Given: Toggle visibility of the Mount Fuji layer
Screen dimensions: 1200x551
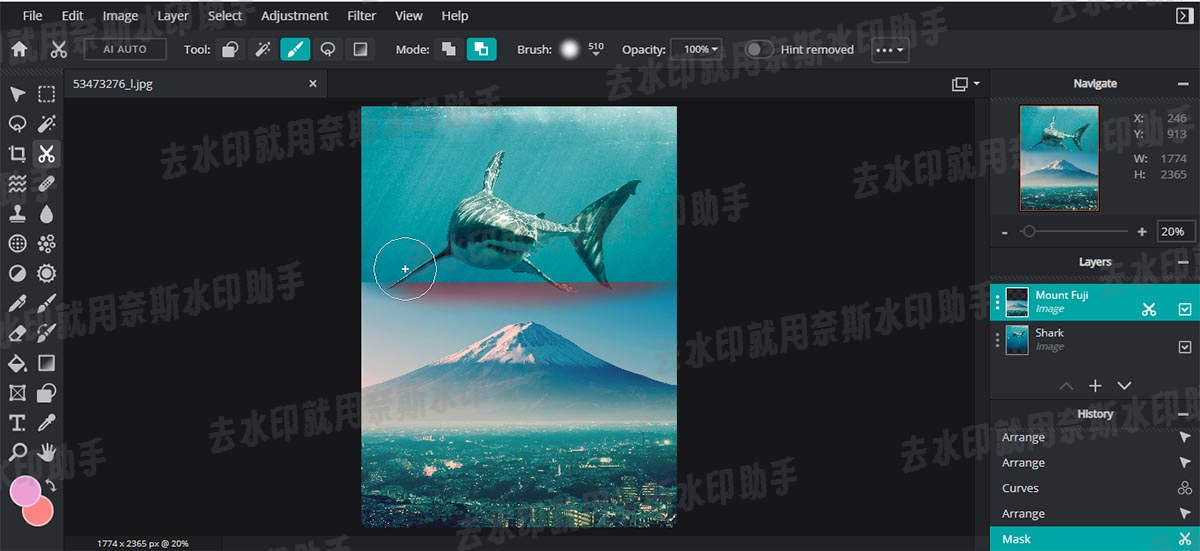Looking at the screenshot, I should tap(1184, 309).
